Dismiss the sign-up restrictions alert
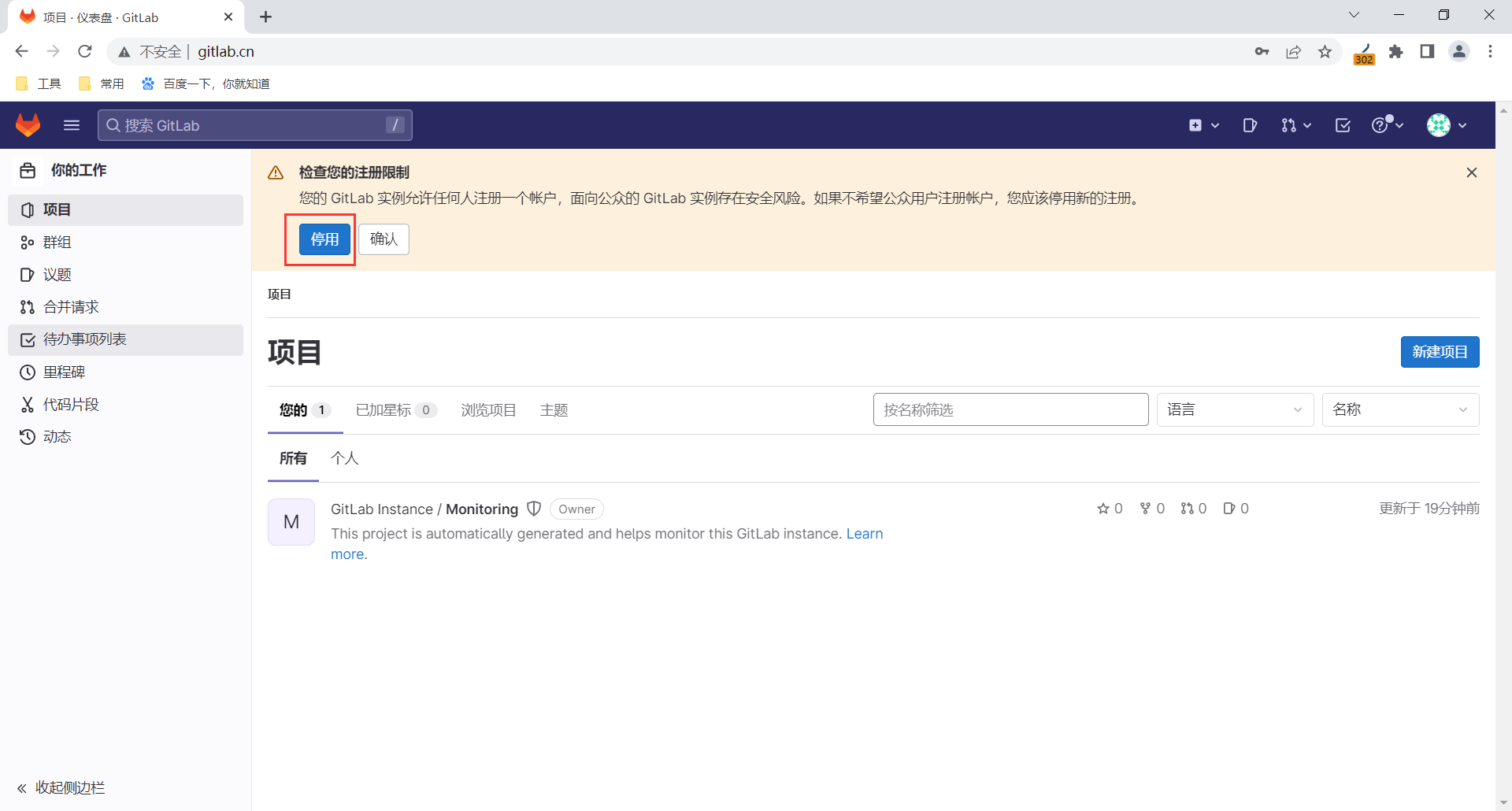This screenshot has width=1512, height=811. pyautogui.click(x=1471, y=172)
